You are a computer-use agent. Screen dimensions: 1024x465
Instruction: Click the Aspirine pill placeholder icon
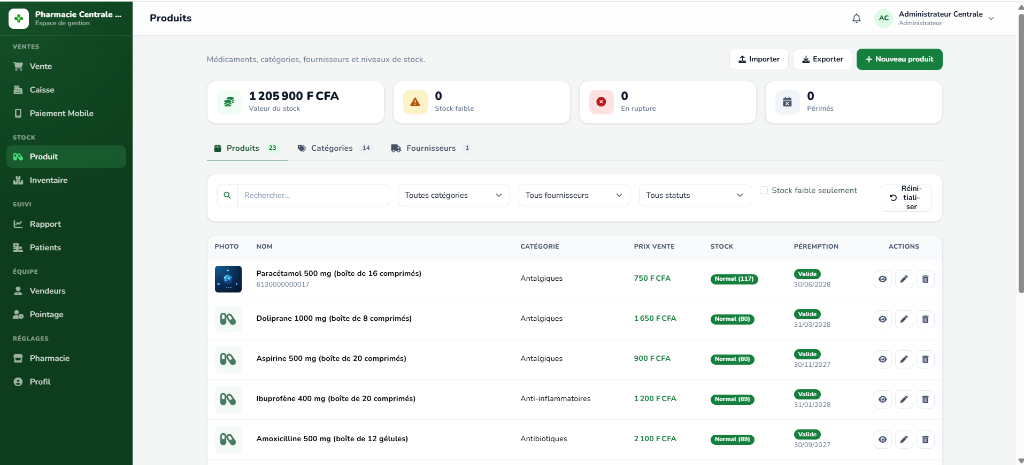[229, 359]
